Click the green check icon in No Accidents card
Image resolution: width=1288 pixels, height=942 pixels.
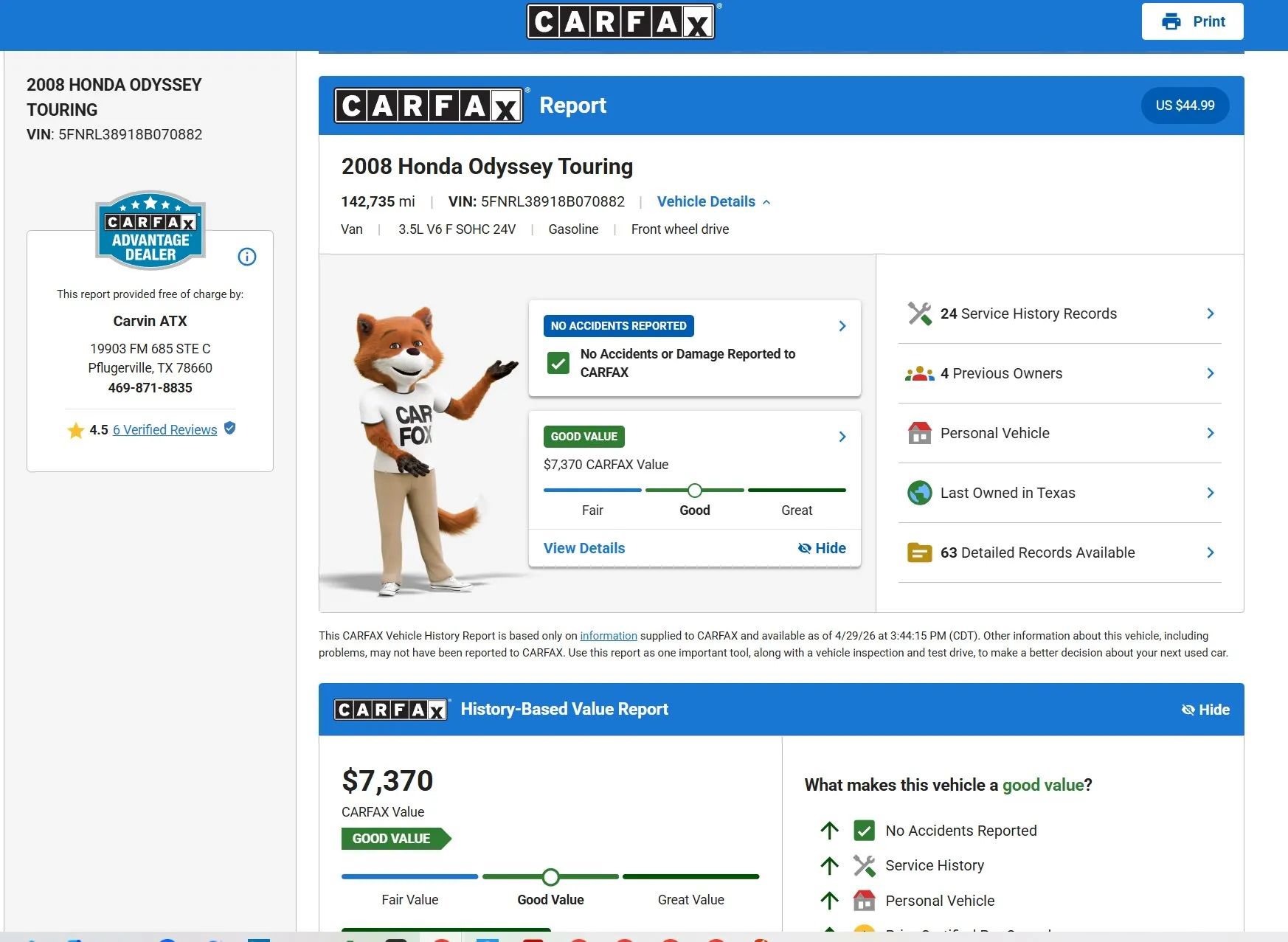tap(558, 363)
